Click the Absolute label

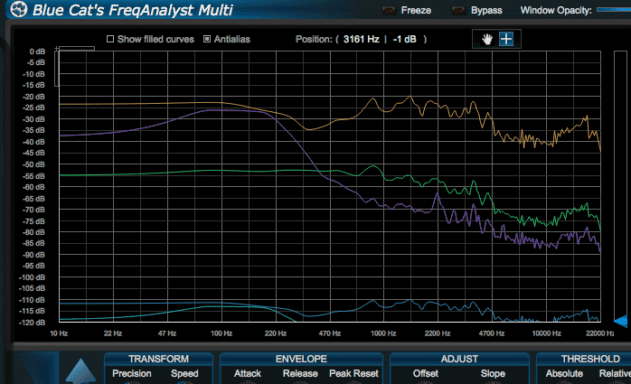click(564, 374)
